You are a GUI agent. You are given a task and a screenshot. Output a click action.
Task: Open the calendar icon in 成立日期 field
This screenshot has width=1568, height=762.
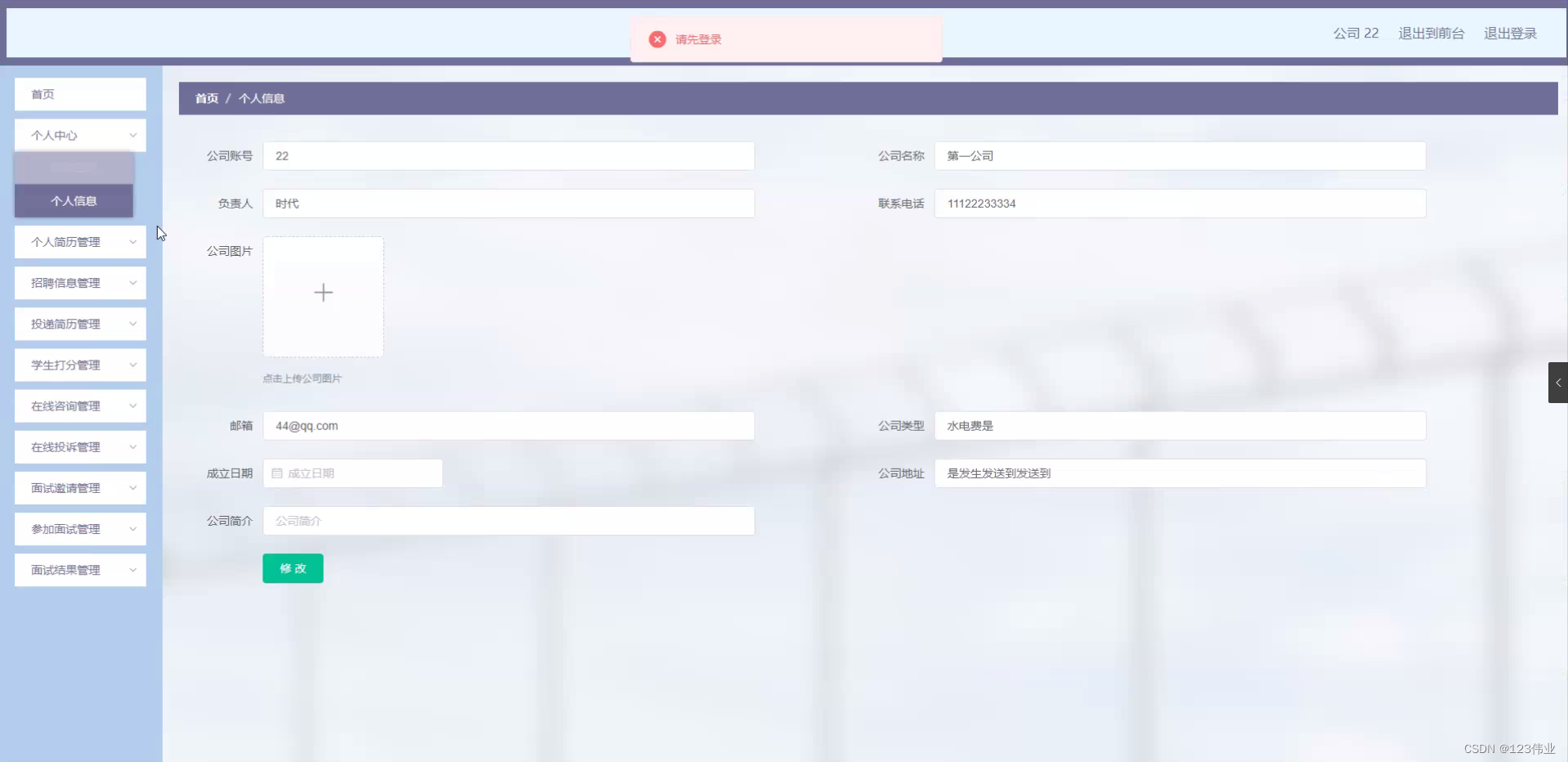pyautogui.click(x=277, y=473)
